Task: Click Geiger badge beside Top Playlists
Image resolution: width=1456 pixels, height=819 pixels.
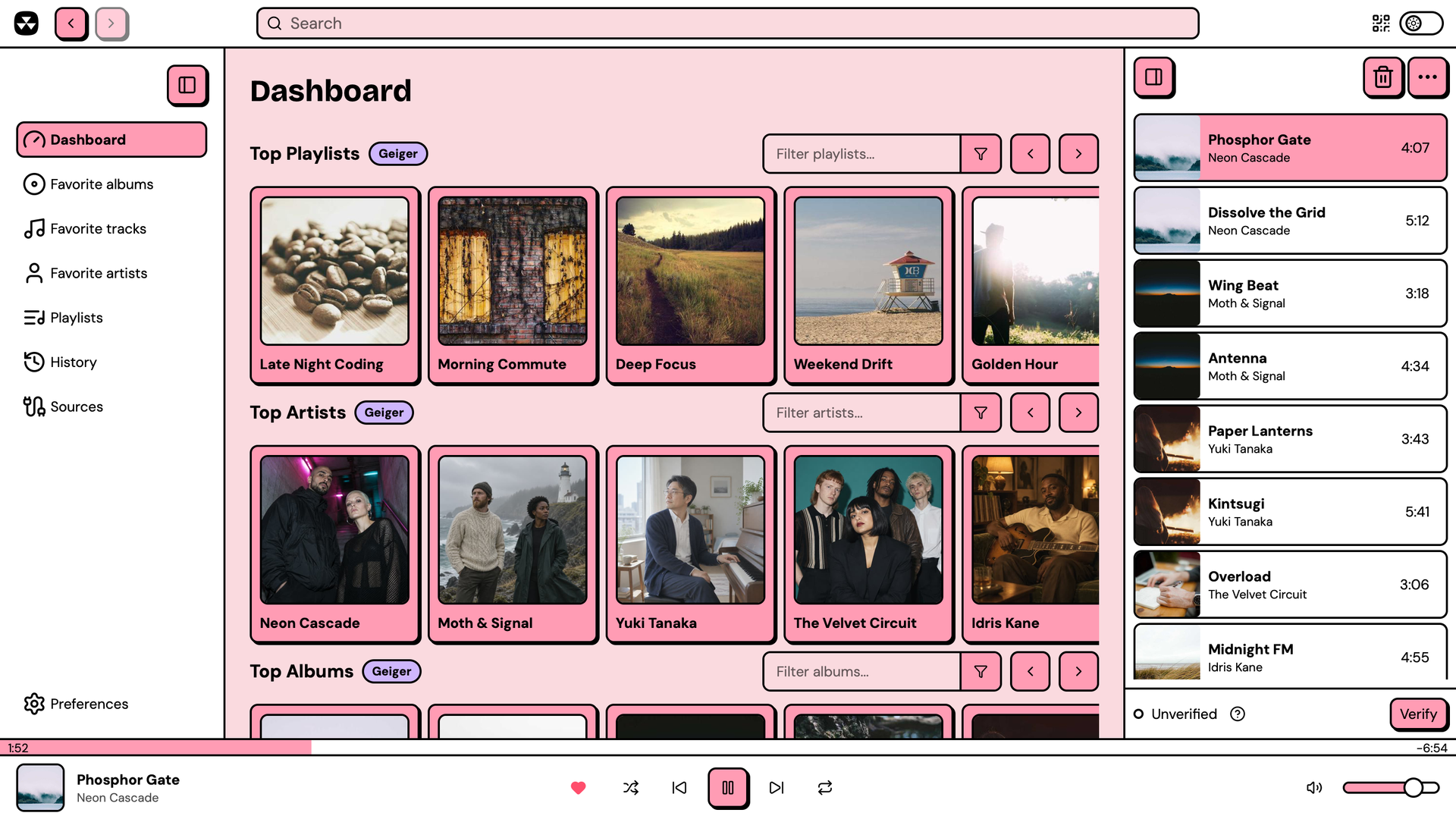Action: point(398,154)
